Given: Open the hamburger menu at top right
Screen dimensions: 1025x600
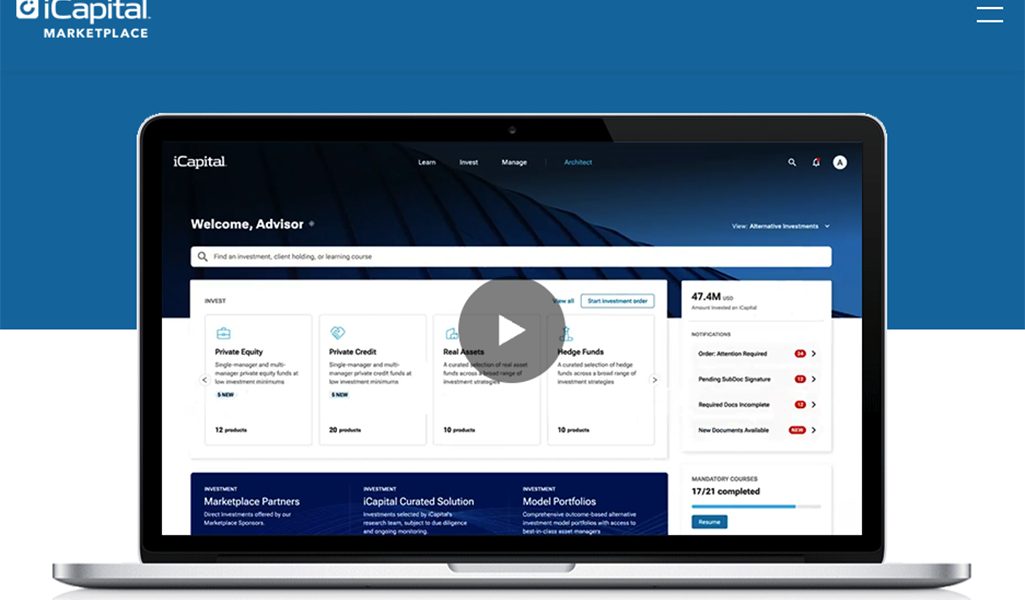Looking at the screenshot, I should pyautogui.click(x=990, y=14).
